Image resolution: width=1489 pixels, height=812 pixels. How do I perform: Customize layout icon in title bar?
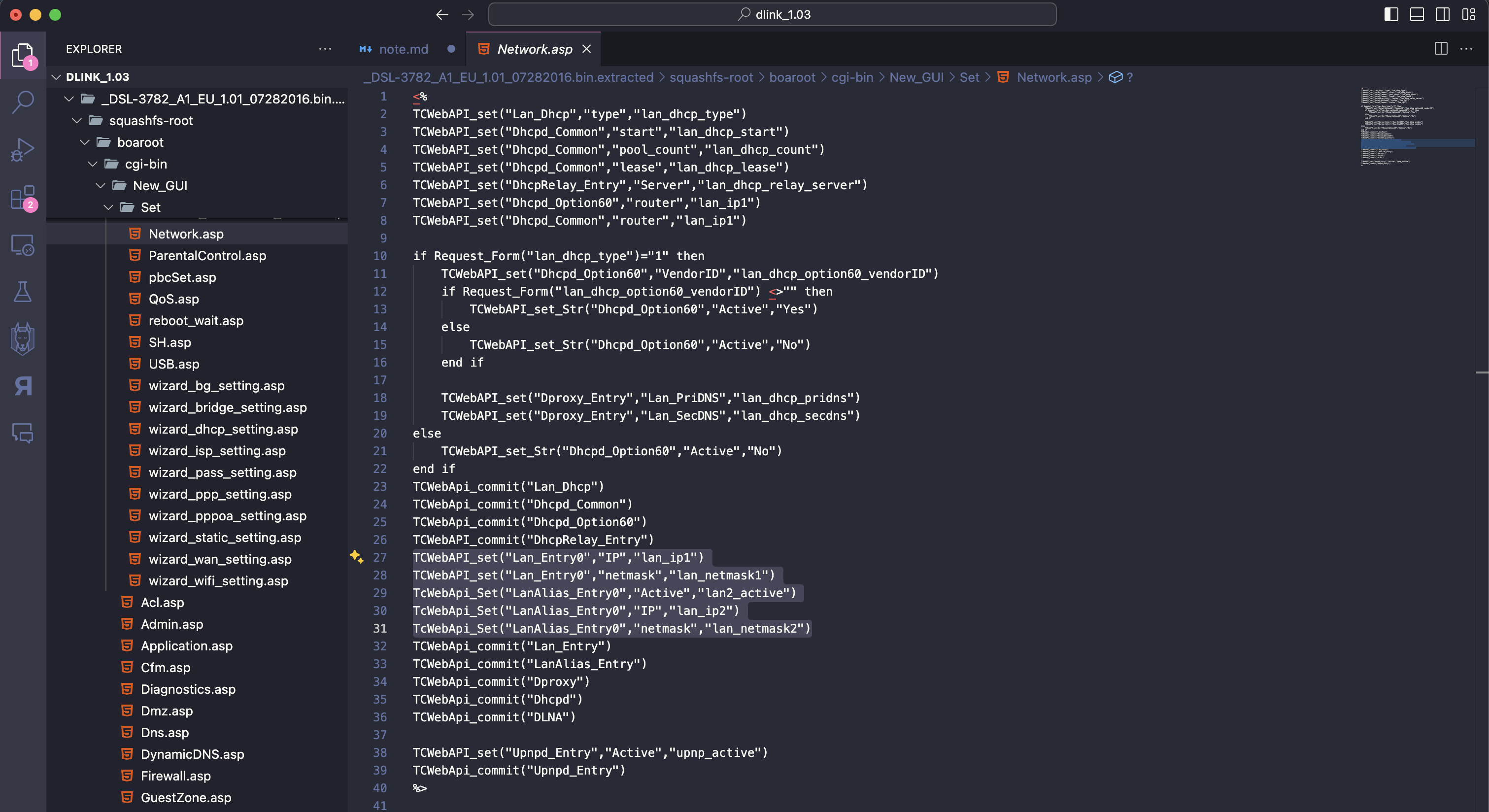coord(1469,14)
